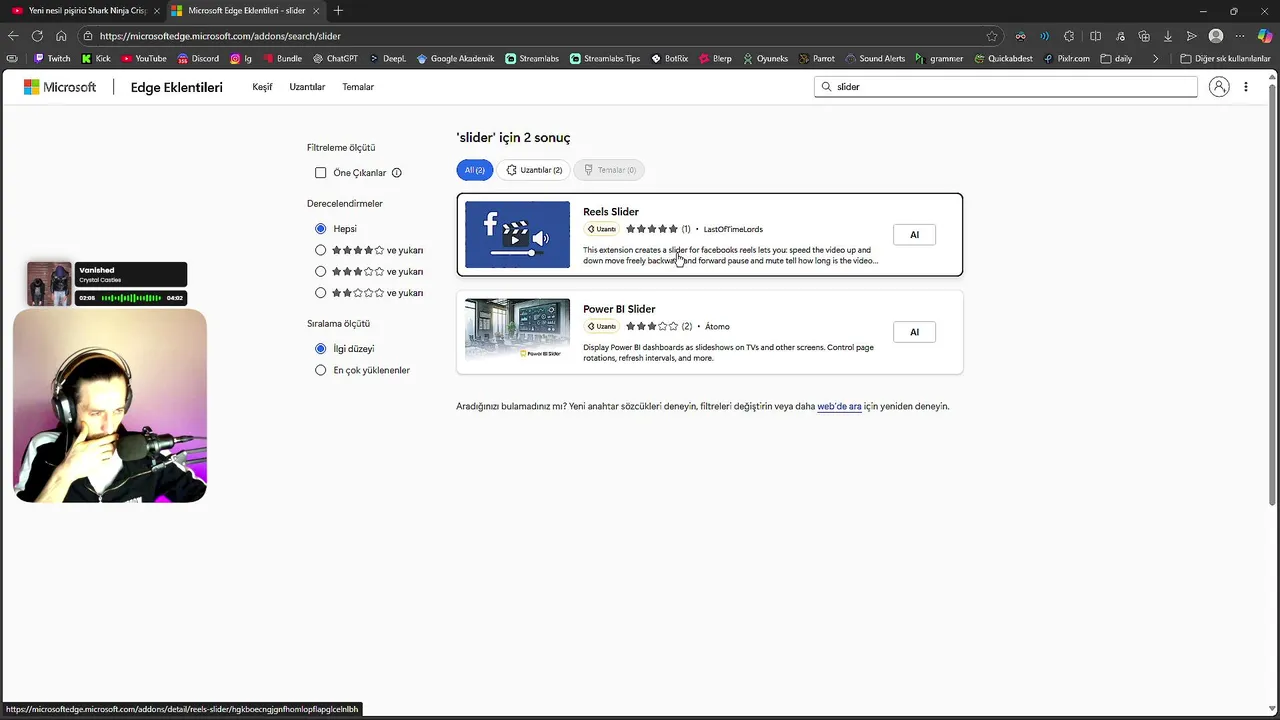1280x720 pixels.
Task: Select the Uzantılar (2) filter chip
Action: click(x=534, y=170)
